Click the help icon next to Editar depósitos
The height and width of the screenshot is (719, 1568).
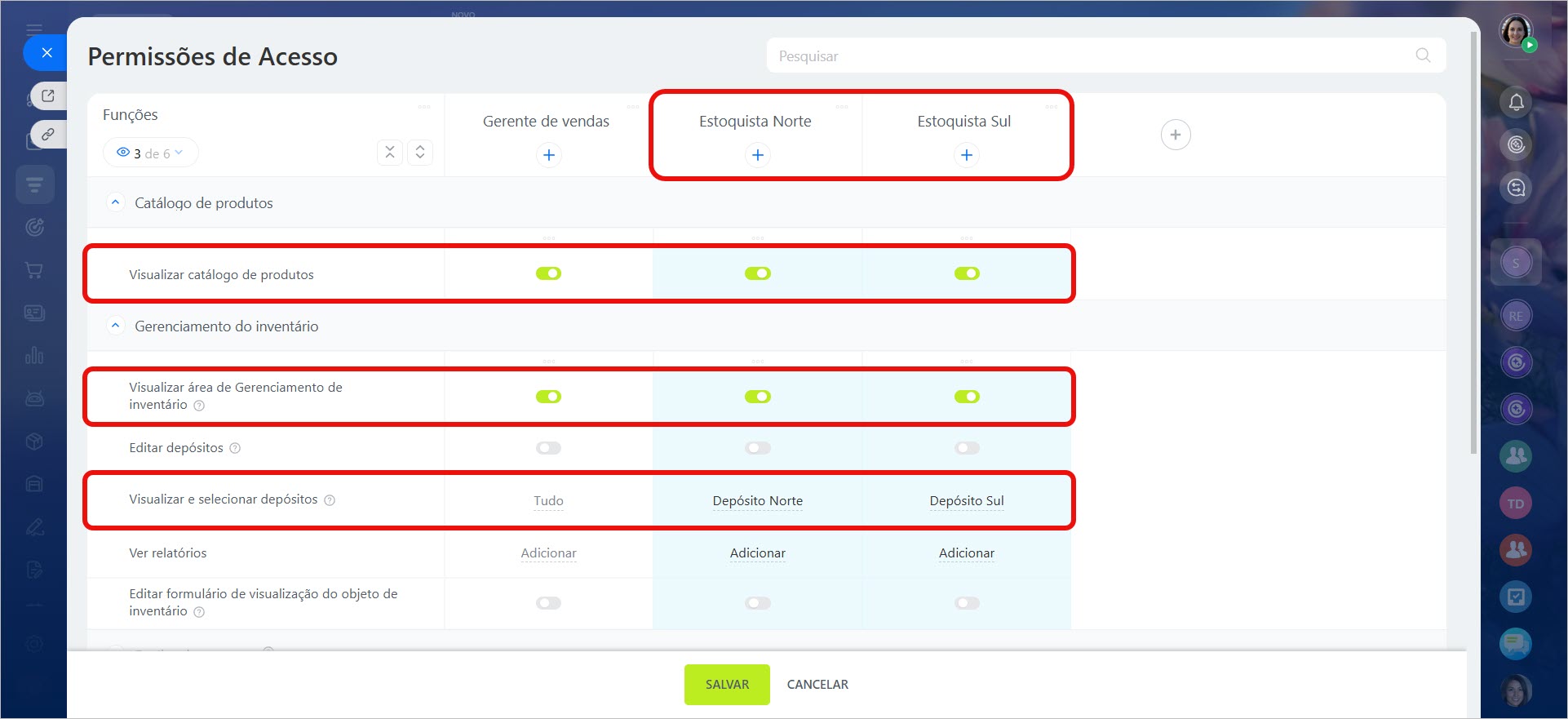tap(235, 448)
